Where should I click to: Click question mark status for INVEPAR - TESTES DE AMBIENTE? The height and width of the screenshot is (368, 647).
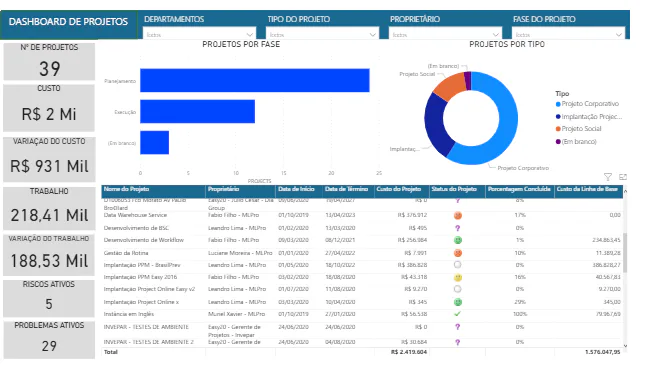tap(457, 327)
